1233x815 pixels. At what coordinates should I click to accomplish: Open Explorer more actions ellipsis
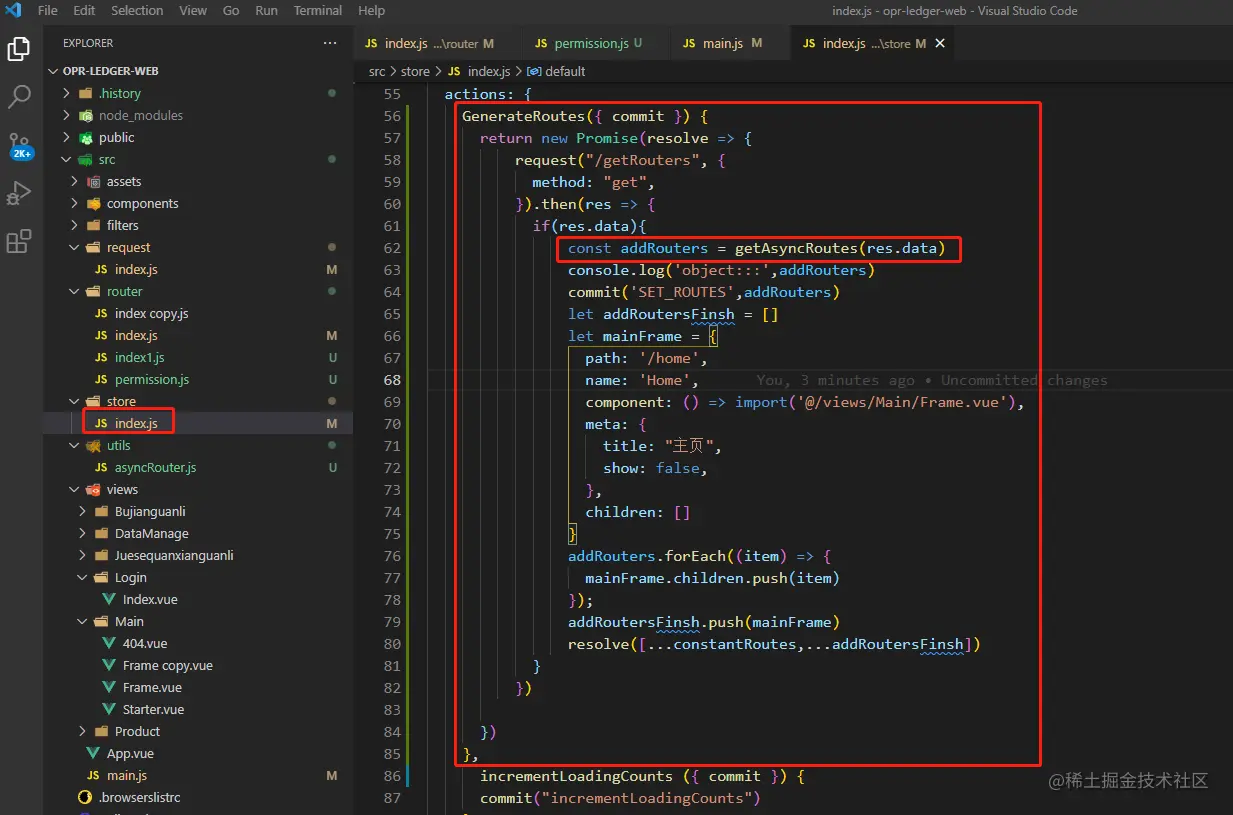330,43
